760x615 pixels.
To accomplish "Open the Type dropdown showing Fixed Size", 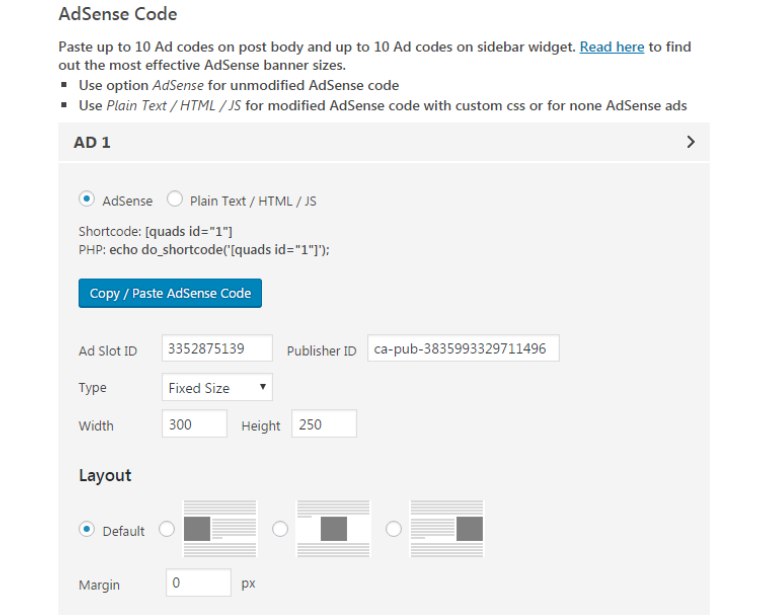I will pyautogui.click(x=217, y=387).
